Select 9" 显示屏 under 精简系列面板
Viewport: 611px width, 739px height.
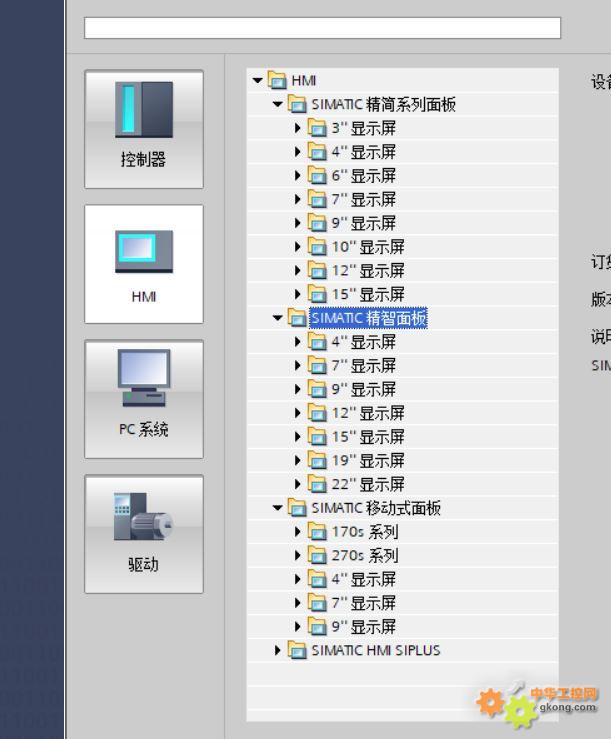click(x=363, y=223)
